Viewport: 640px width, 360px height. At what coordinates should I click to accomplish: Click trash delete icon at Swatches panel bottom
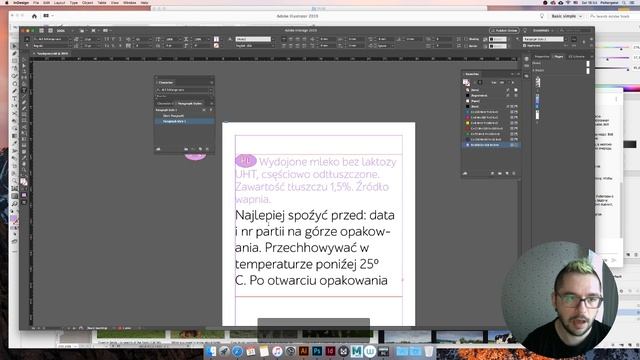click(x=514, y=173)
